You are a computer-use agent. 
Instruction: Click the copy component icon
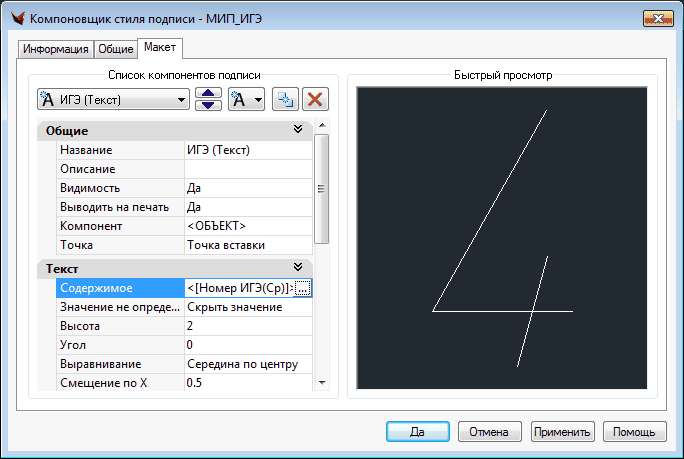[285, 100]
